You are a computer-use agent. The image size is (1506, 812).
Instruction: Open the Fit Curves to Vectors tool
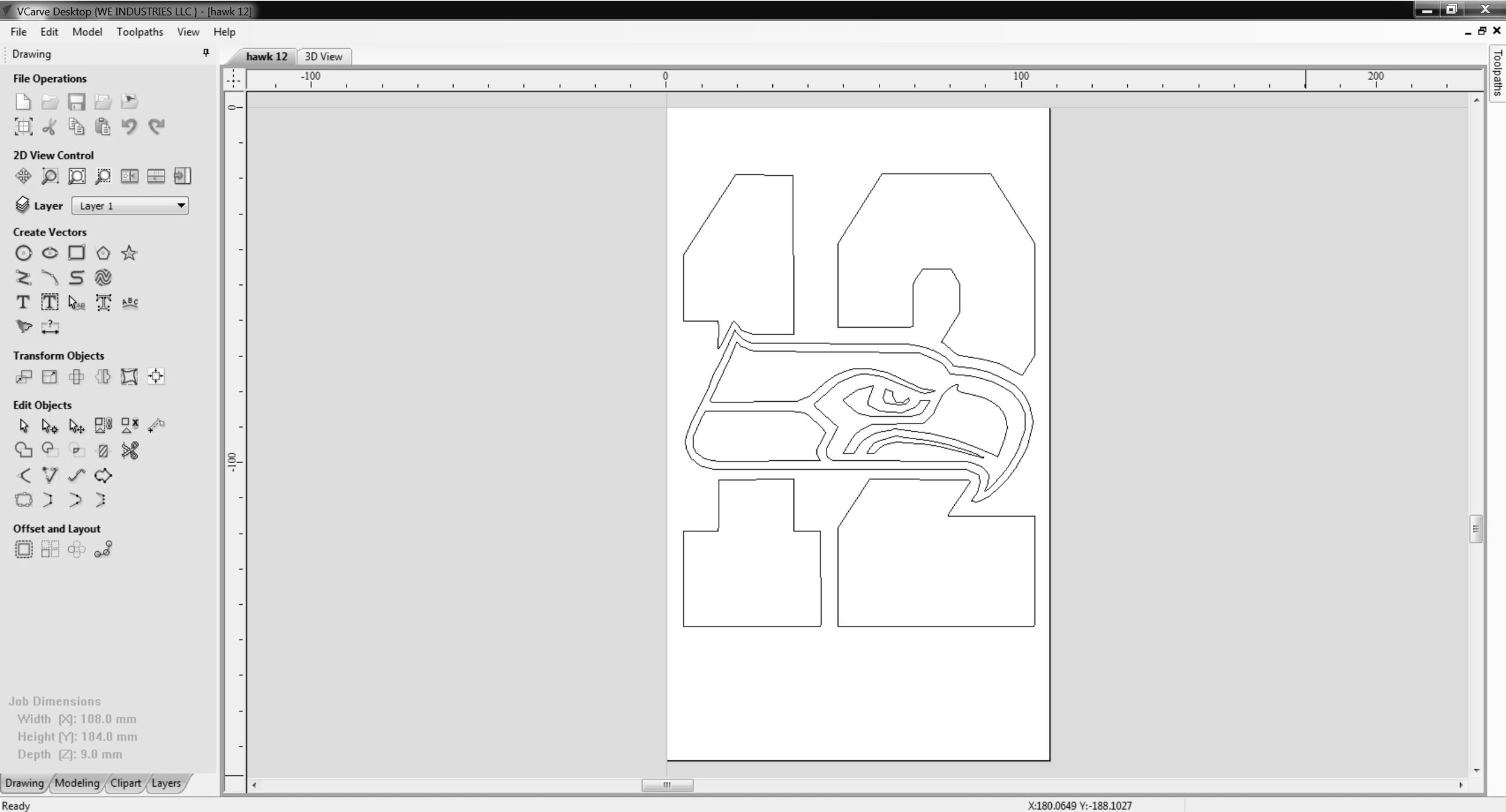tap(77, 476)
